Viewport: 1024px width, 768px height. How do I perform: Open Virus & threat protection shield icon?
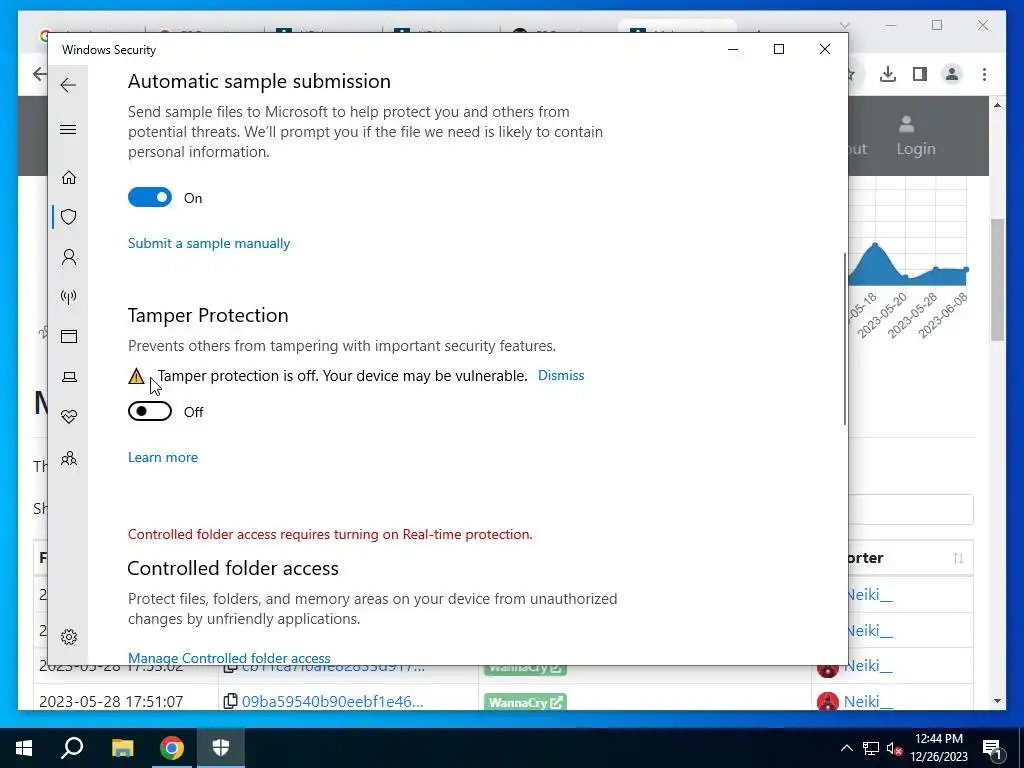pos(69,217)
